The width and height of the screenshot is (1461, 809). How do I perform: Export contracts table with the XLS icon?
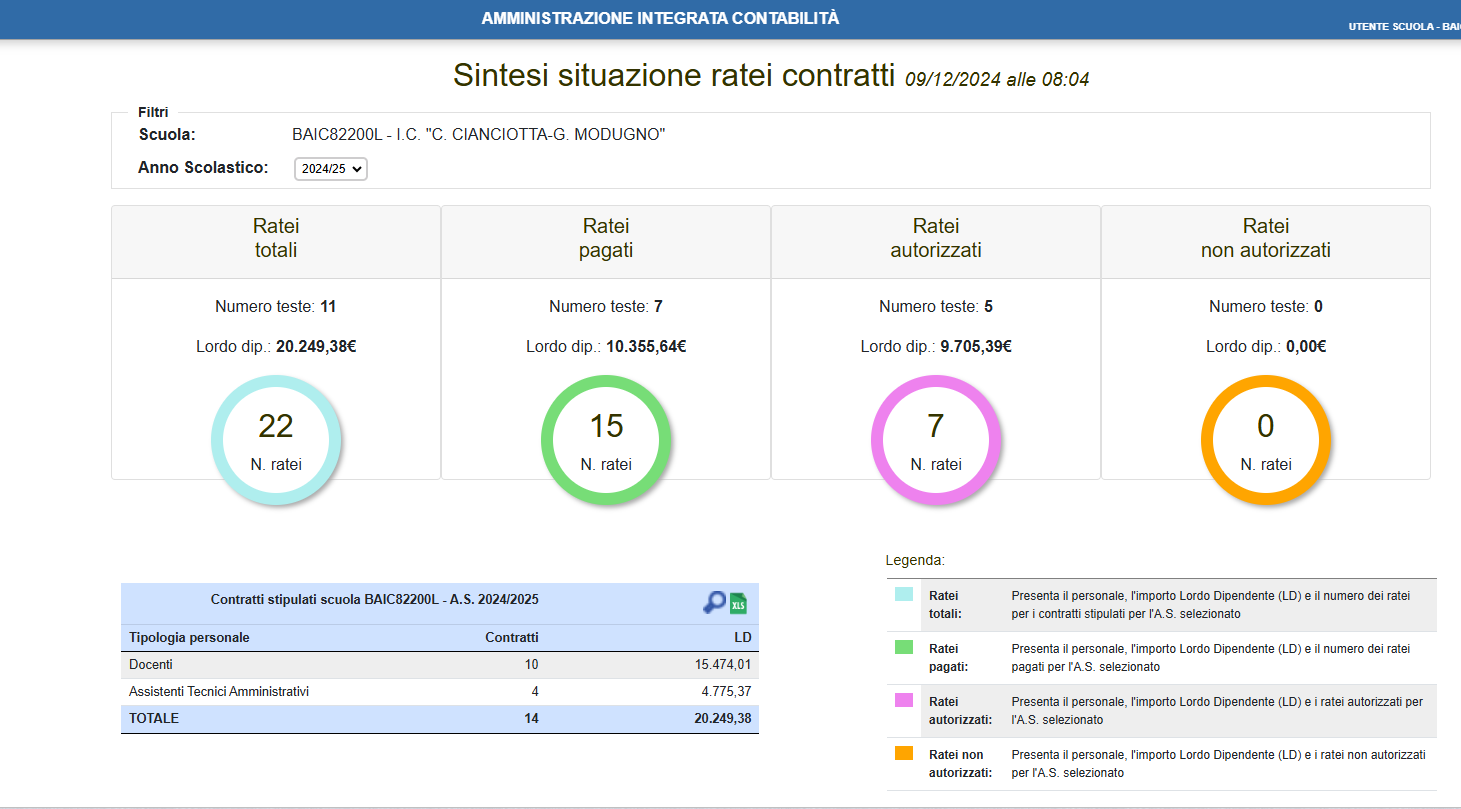click(x=738, y=603)
